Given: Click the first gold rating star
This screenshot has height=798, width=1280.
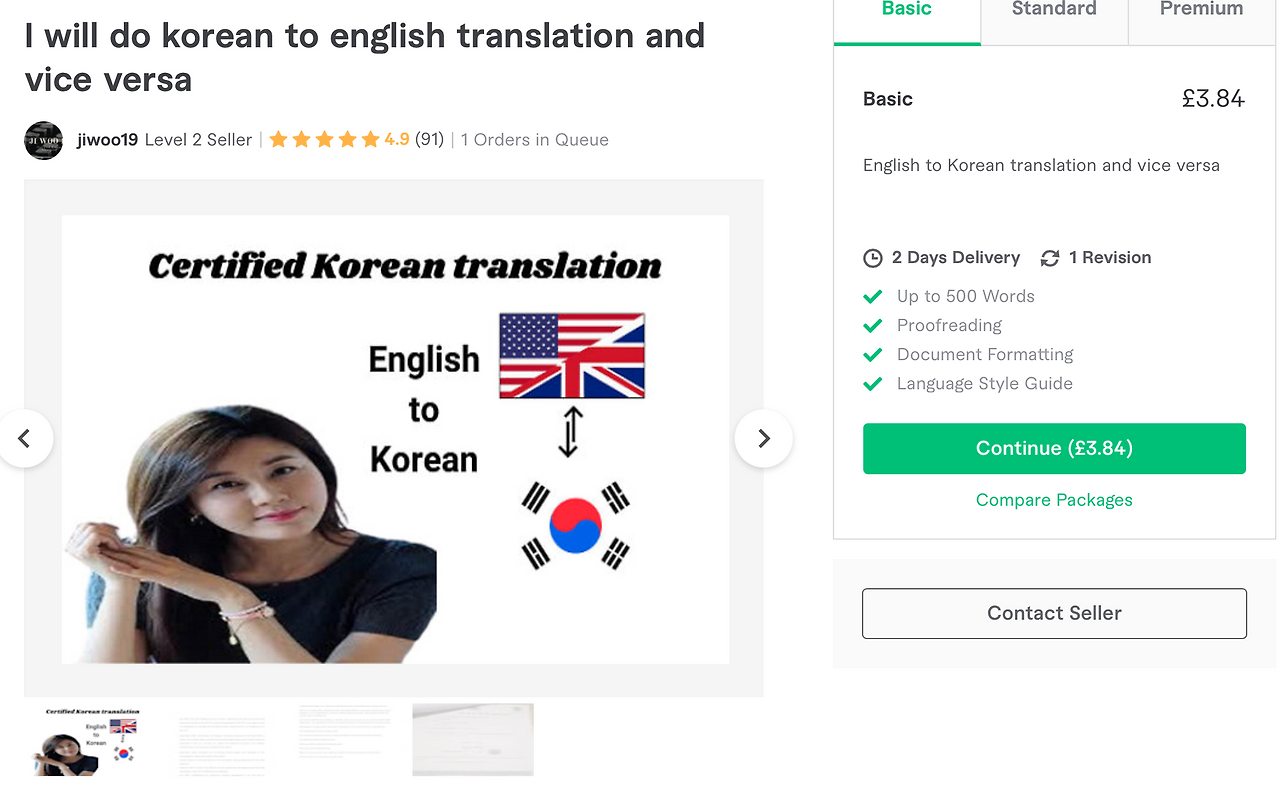Looking at the screenshot, I should coord(278,140).
